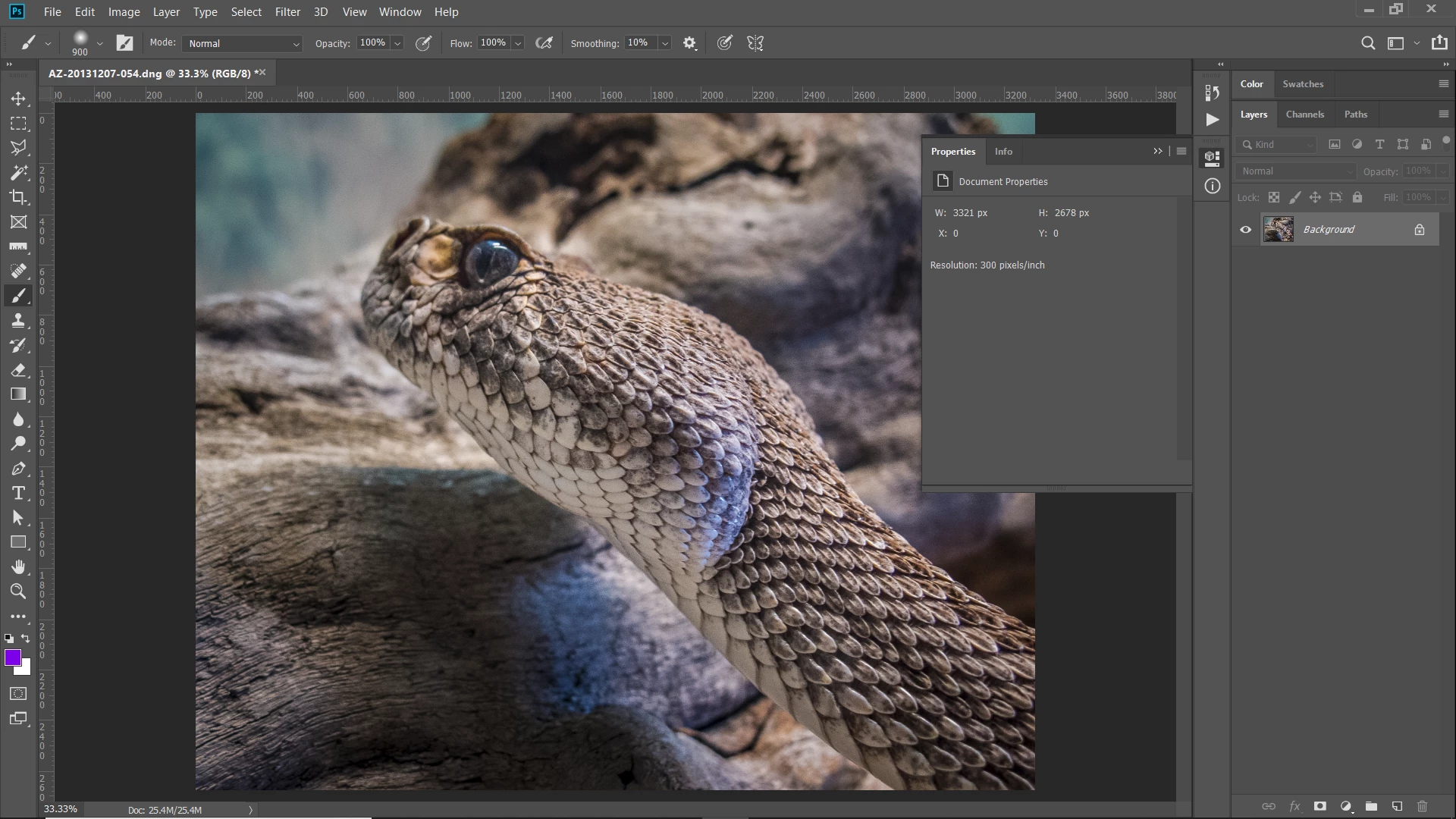This screenshot has height=819, width=1456.
Task: Click the purple foreground color swatch
Action: tap(12, 657)
